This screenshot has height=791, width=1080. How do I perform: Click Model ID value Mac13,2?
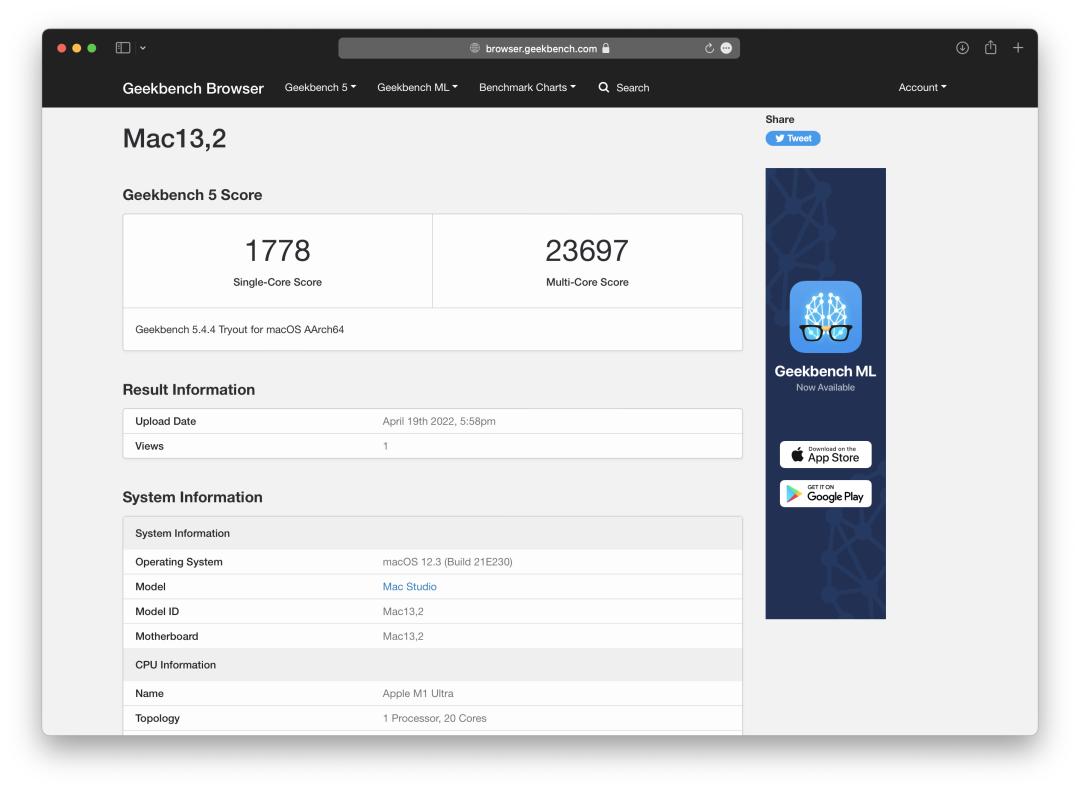403,611
